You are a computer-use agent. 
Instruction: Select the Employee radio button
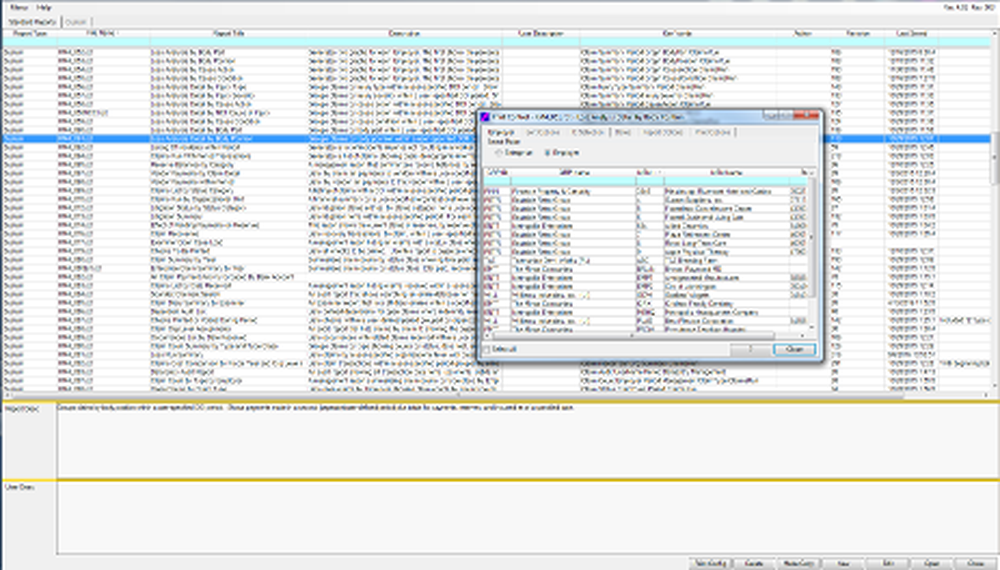coord(547,153)
